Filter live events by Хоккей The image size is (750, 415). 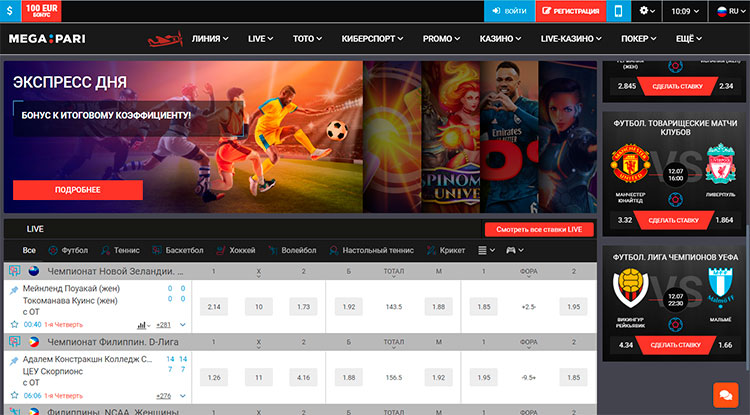pos(235,250)
